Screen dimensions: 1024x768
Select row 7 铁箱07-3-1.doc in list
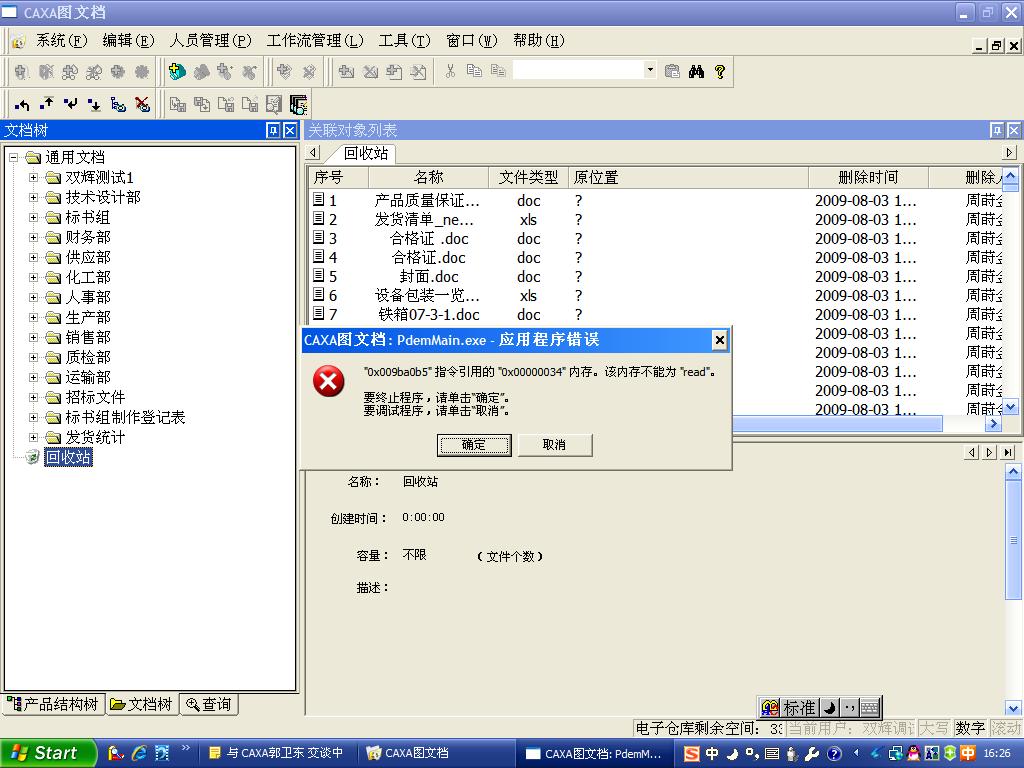pyautogui.click(x=655, y=314)
